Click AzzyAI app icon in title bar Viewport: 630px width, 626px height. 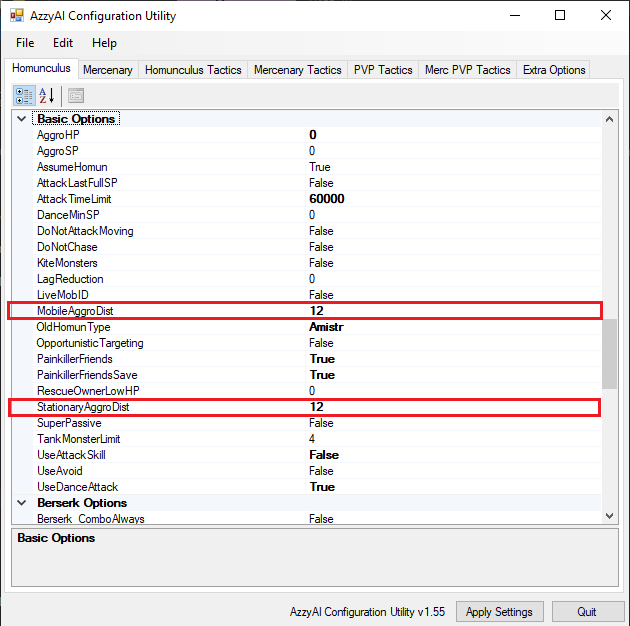pyautogui.click(x=17, y=16)
